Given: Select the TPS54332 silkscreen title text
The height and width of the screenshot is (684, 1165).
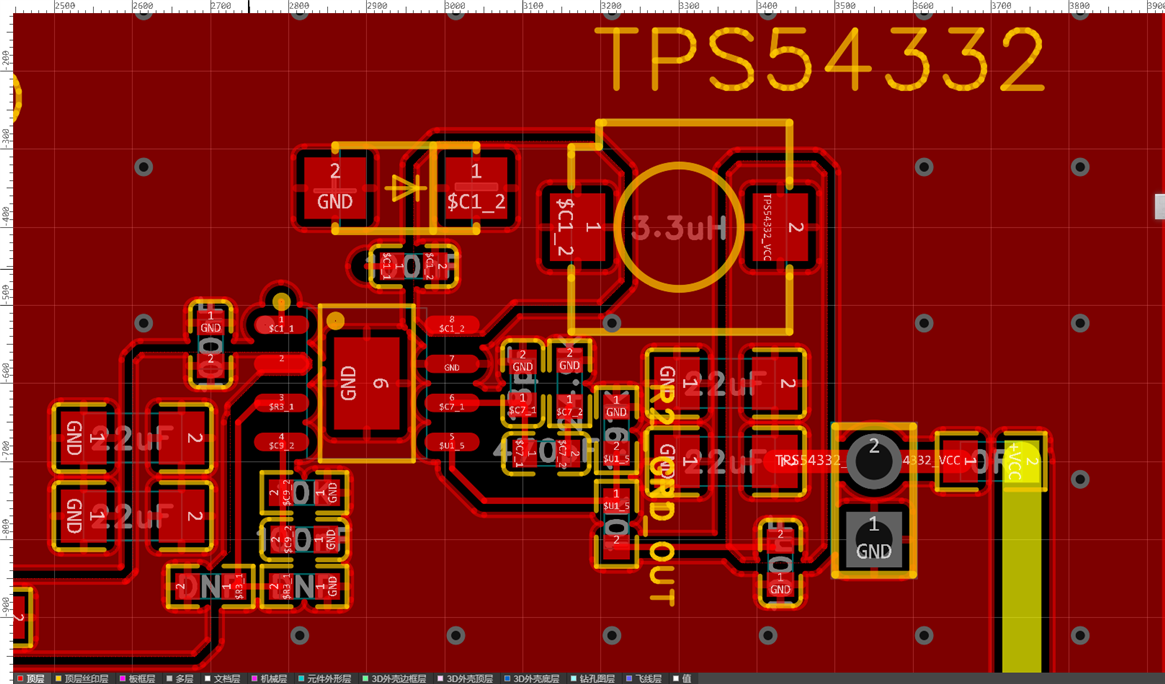Looking at the screenshot, I should 820,59.
